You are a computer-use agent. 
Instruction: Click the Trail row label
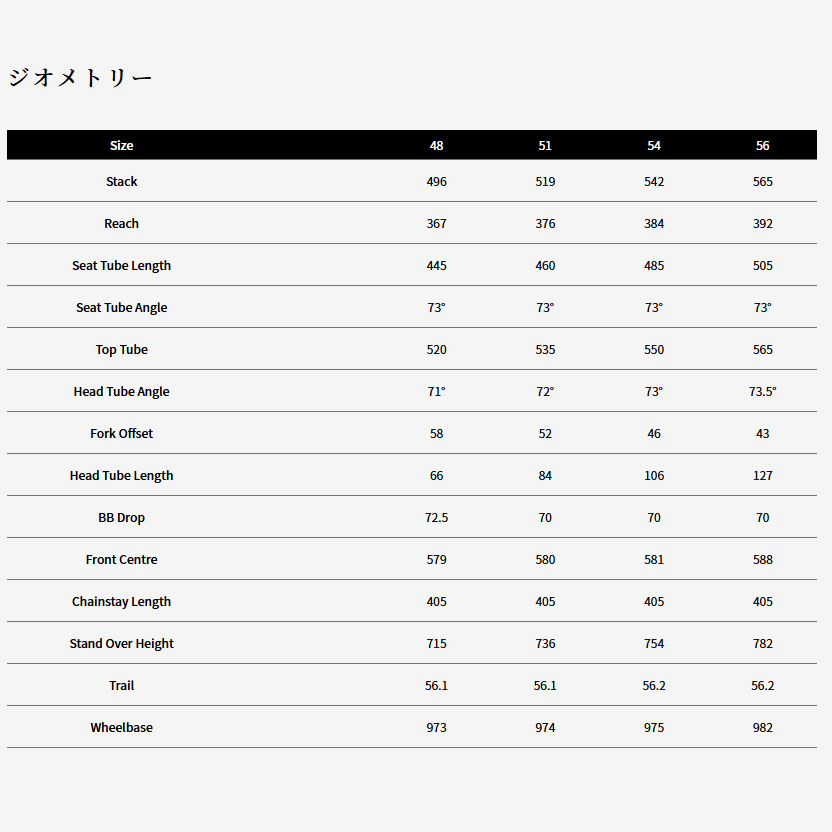[121, 685]
